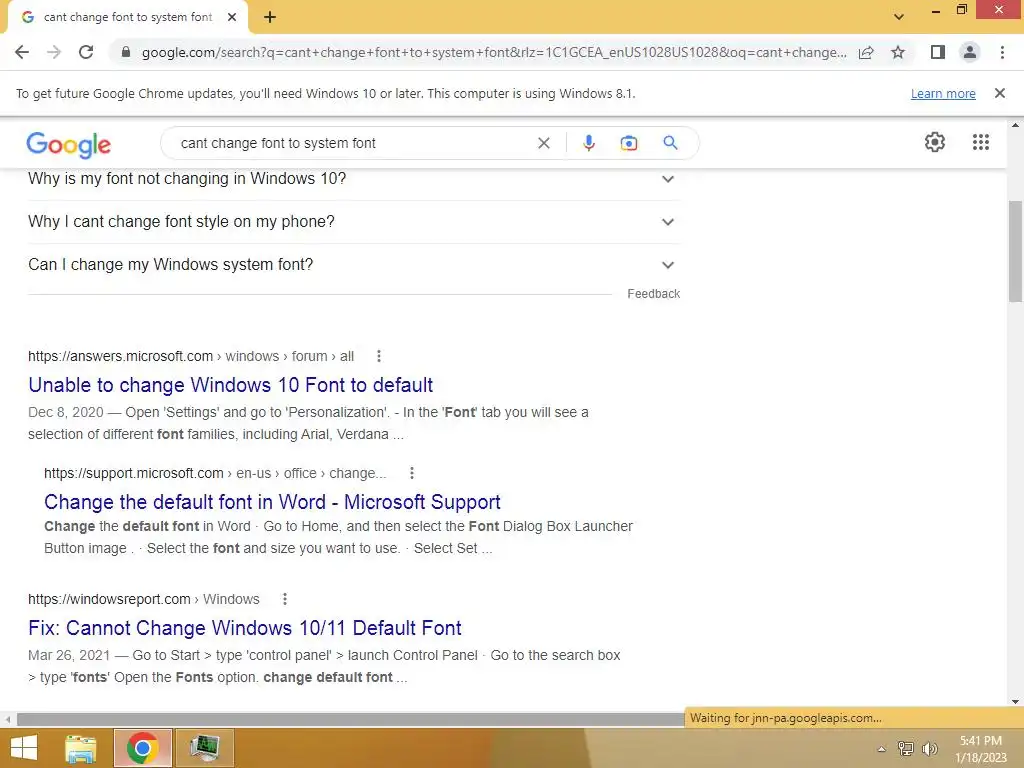1024x768 pixels.
Task: Open the Windows Start button
Action: click(24, 748)
